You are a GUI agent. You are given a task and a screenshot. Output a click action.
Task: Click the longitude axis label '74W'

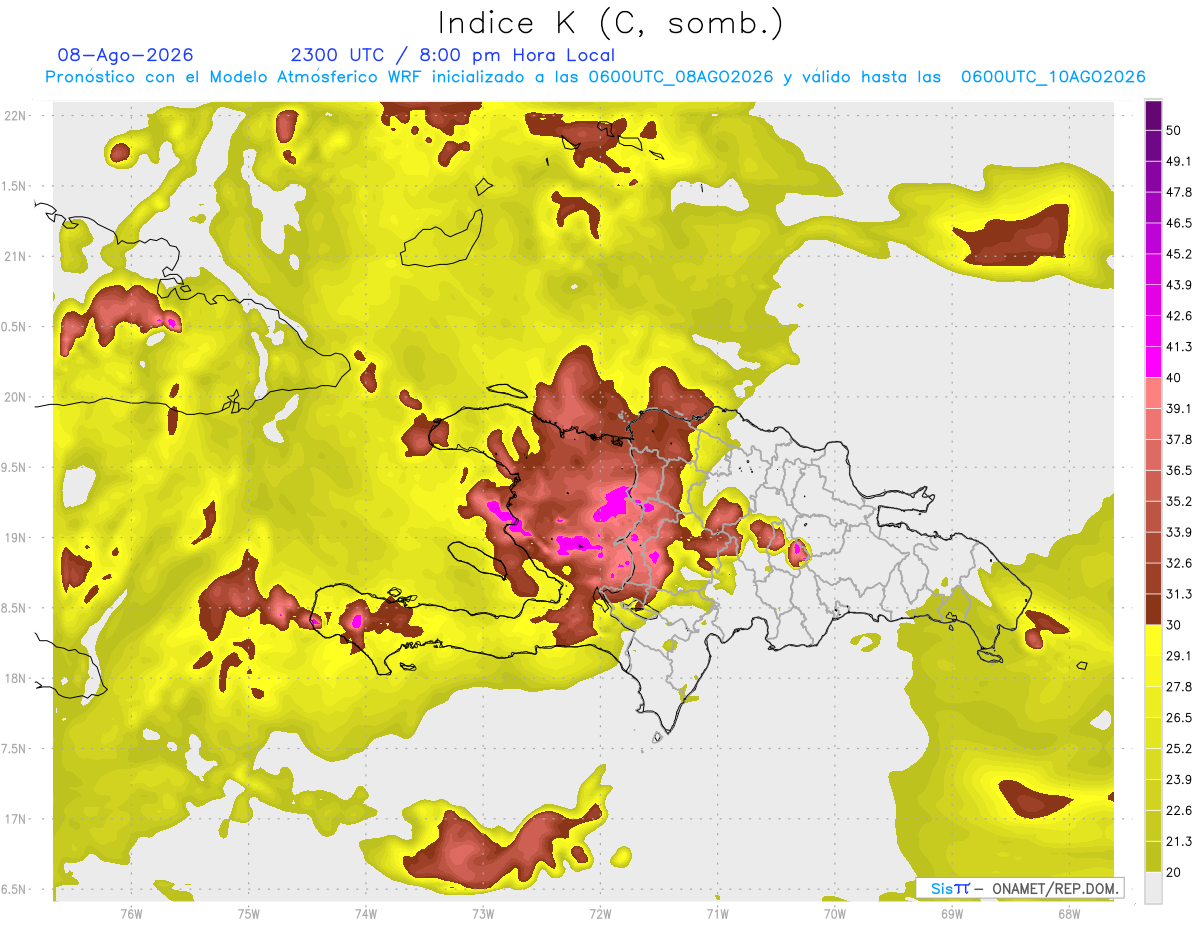click(365, 913)
